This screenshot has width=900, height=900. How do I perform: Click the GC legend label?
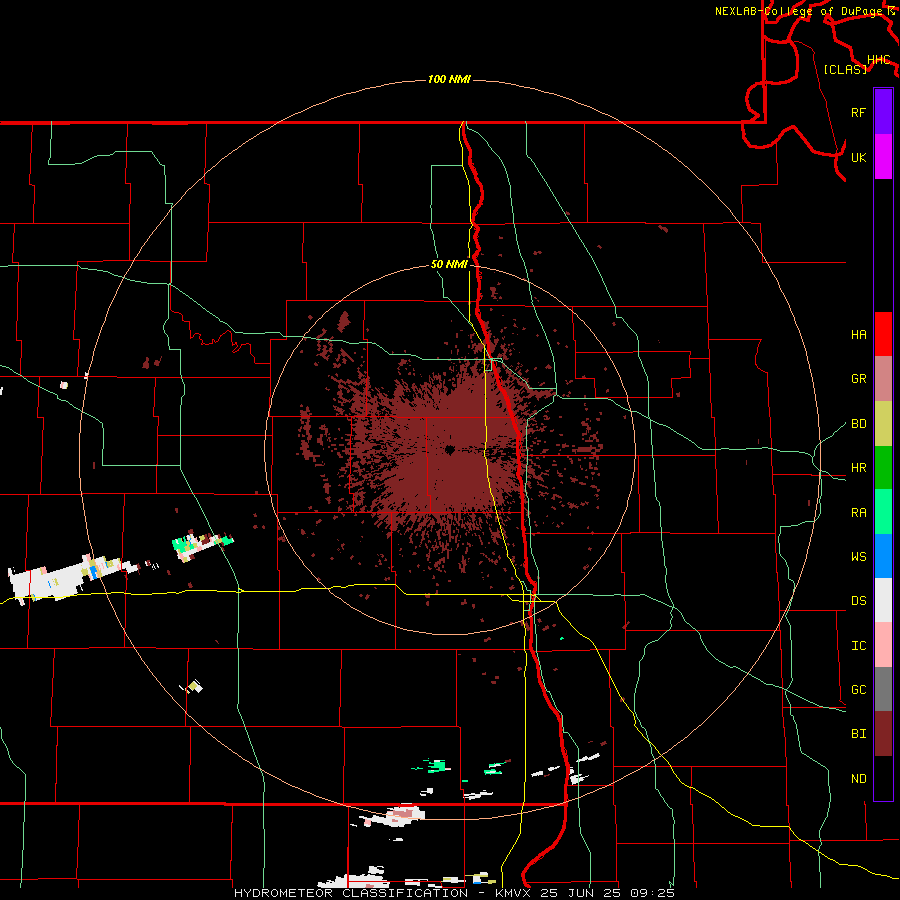tap(859, 690)
